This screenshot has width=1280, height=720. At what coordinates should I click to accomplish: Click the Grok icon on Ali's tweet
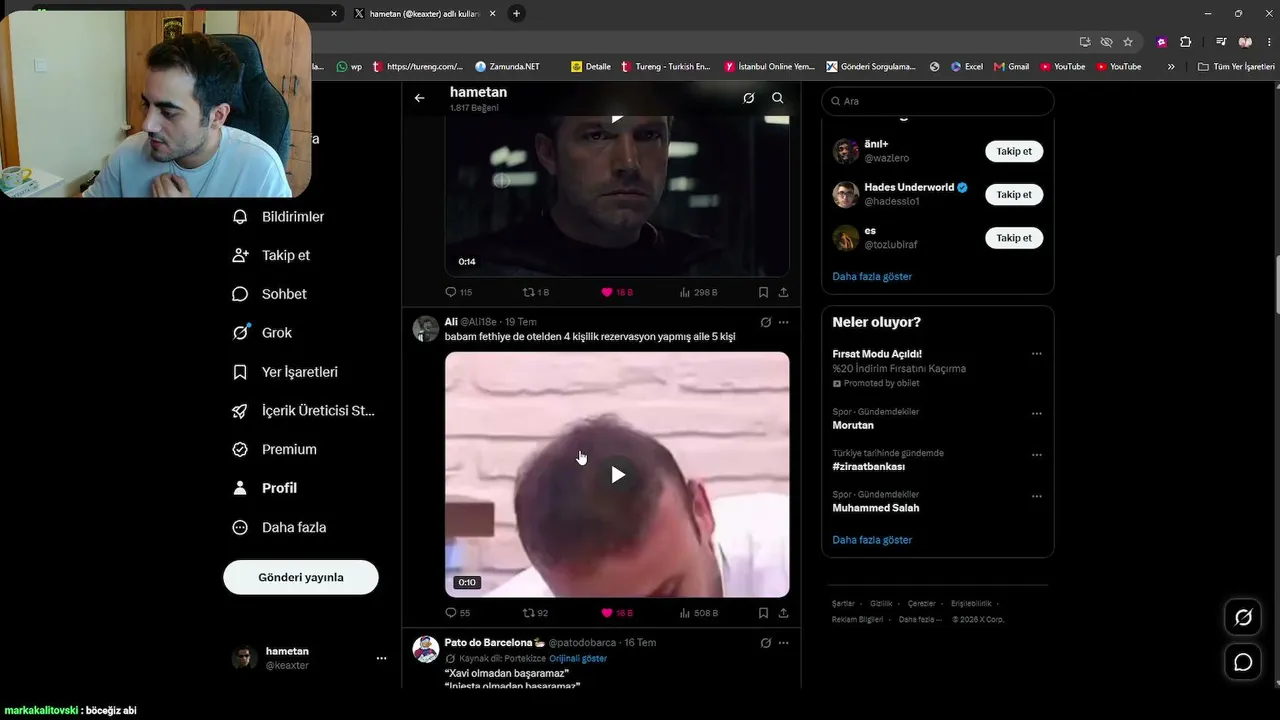pyautogui.click(x=765, y=322)
